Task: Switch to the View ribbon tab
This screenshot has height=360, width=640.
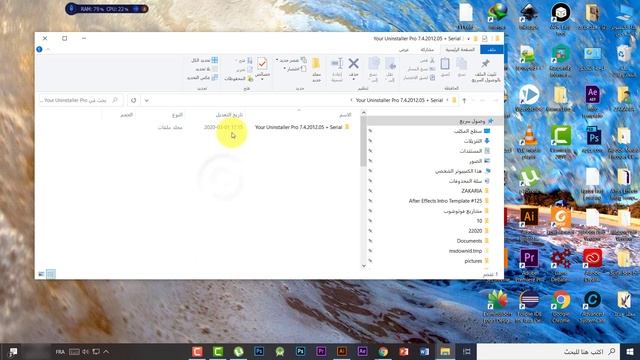Action: point(404,49)
